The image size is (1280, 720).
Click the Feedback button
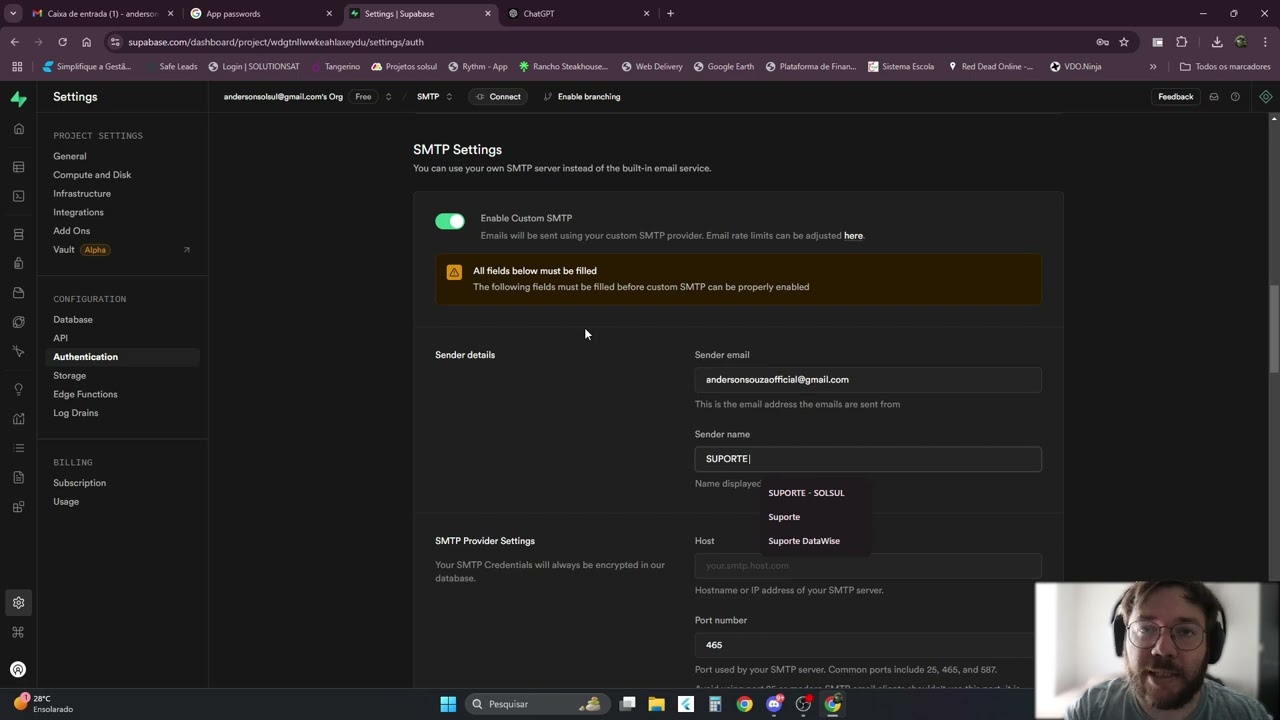click(x=1175, y=97)
